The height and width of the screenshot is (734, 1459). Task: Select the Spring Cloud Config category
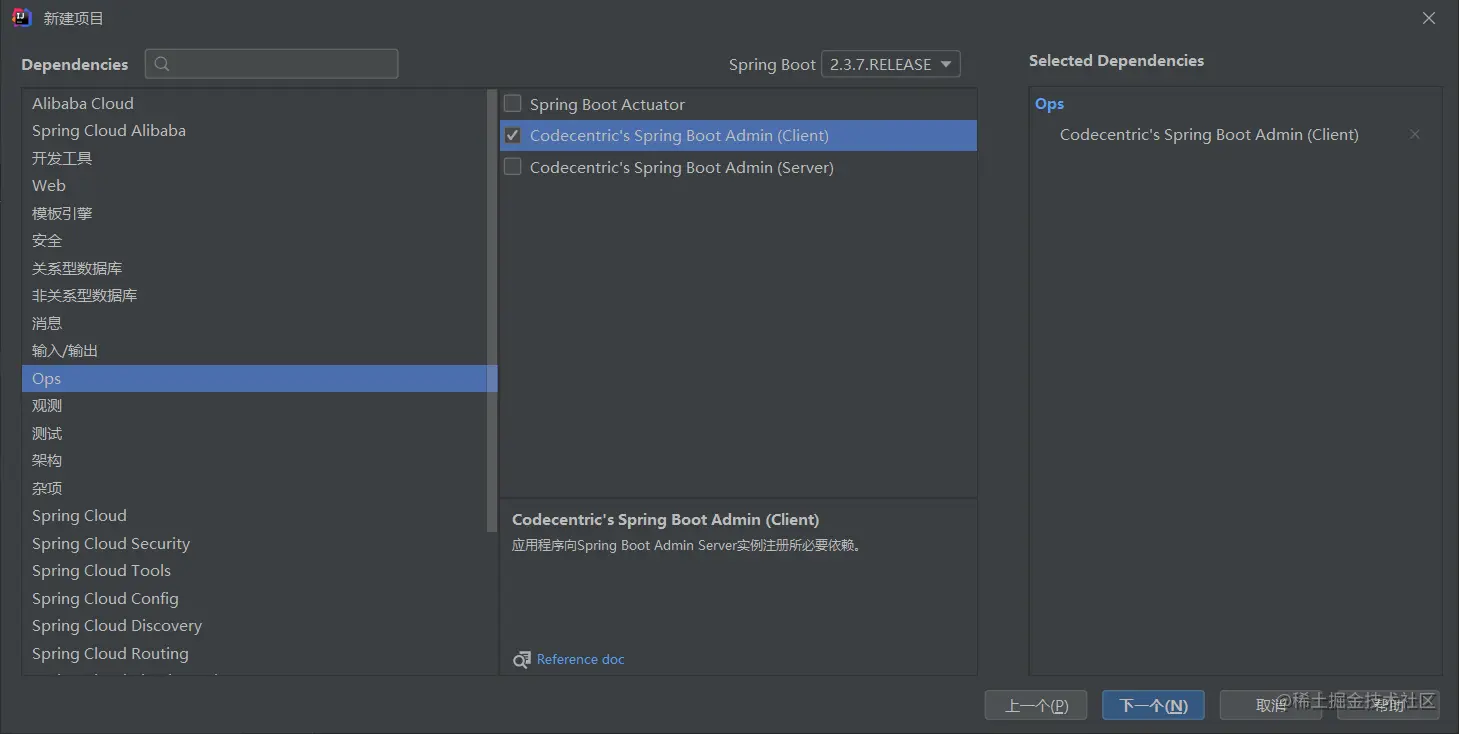coord(255,598)
